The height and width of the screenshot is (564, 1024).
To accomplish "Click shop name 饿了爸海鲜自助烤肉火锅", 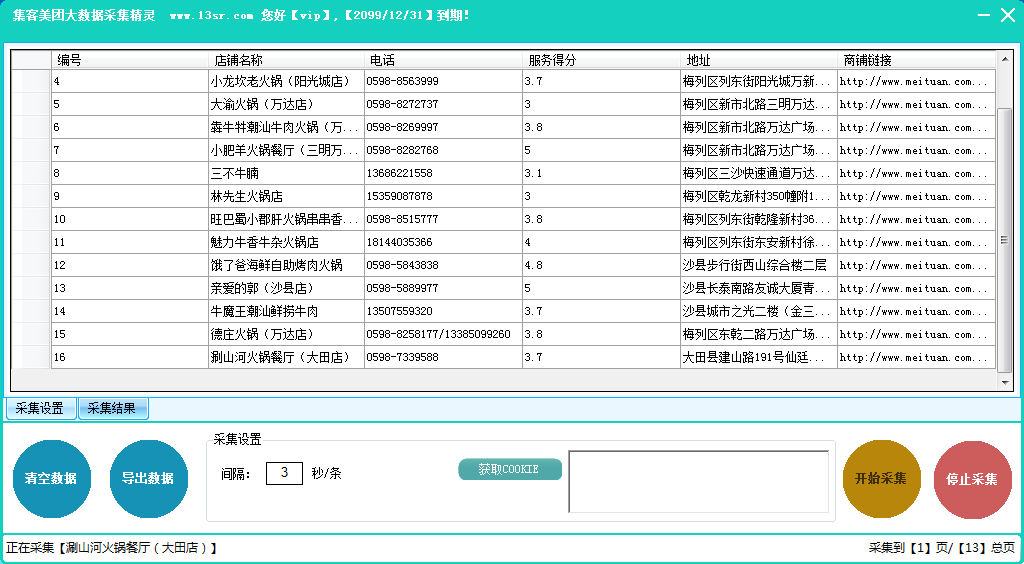I will 276,266.
